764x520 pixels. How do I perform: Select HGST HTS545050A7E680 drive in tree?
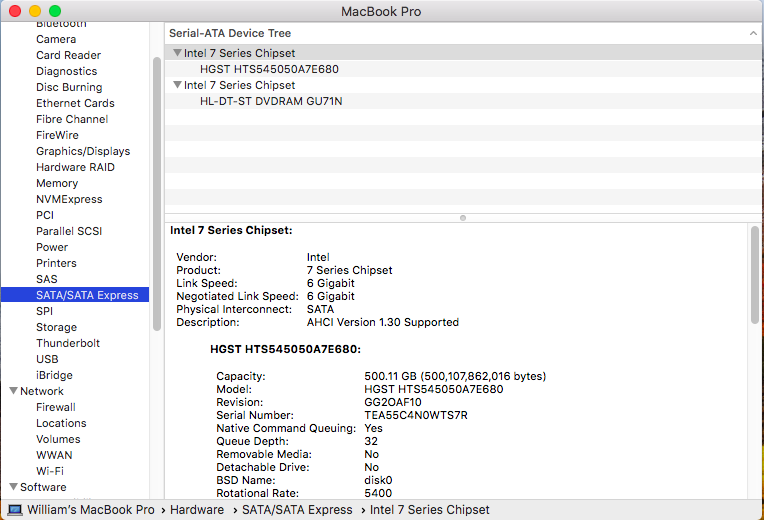(x=269, y=69)
